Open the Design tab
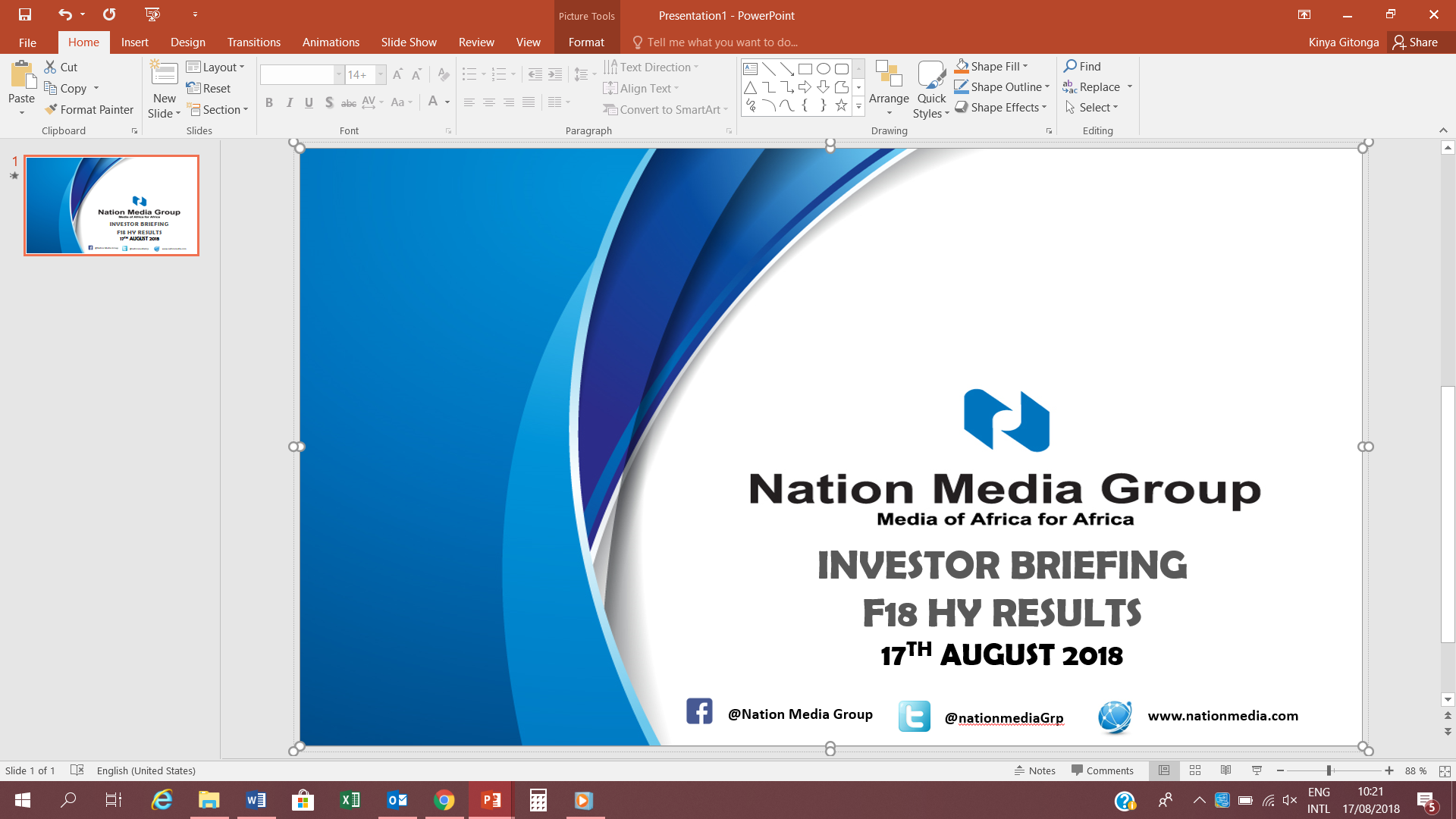The width and height of the screenshot is (1456, 819). [x=187, y=42]
